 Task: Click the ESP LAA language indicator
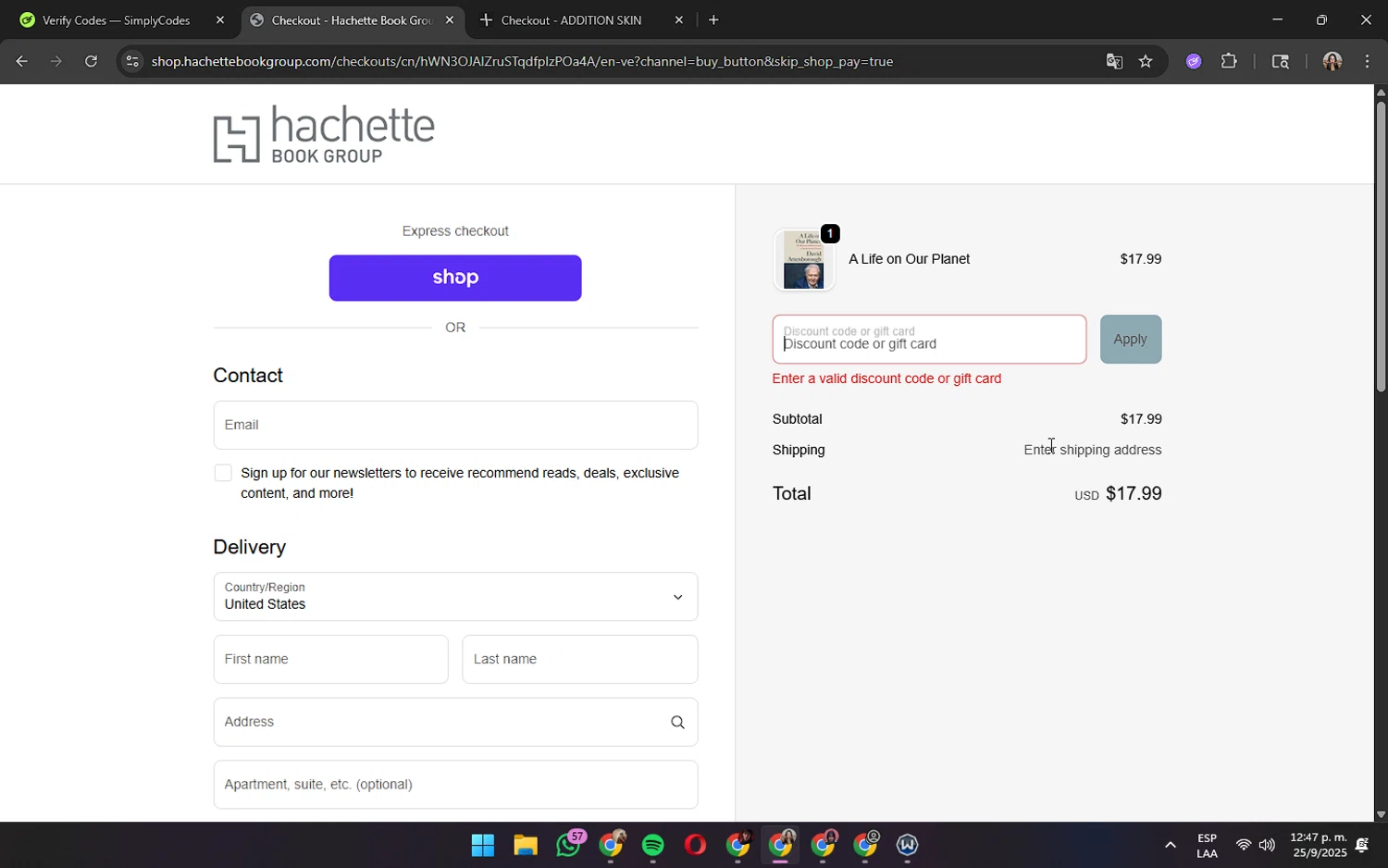pyautogui.click(x=1208, y=846)
